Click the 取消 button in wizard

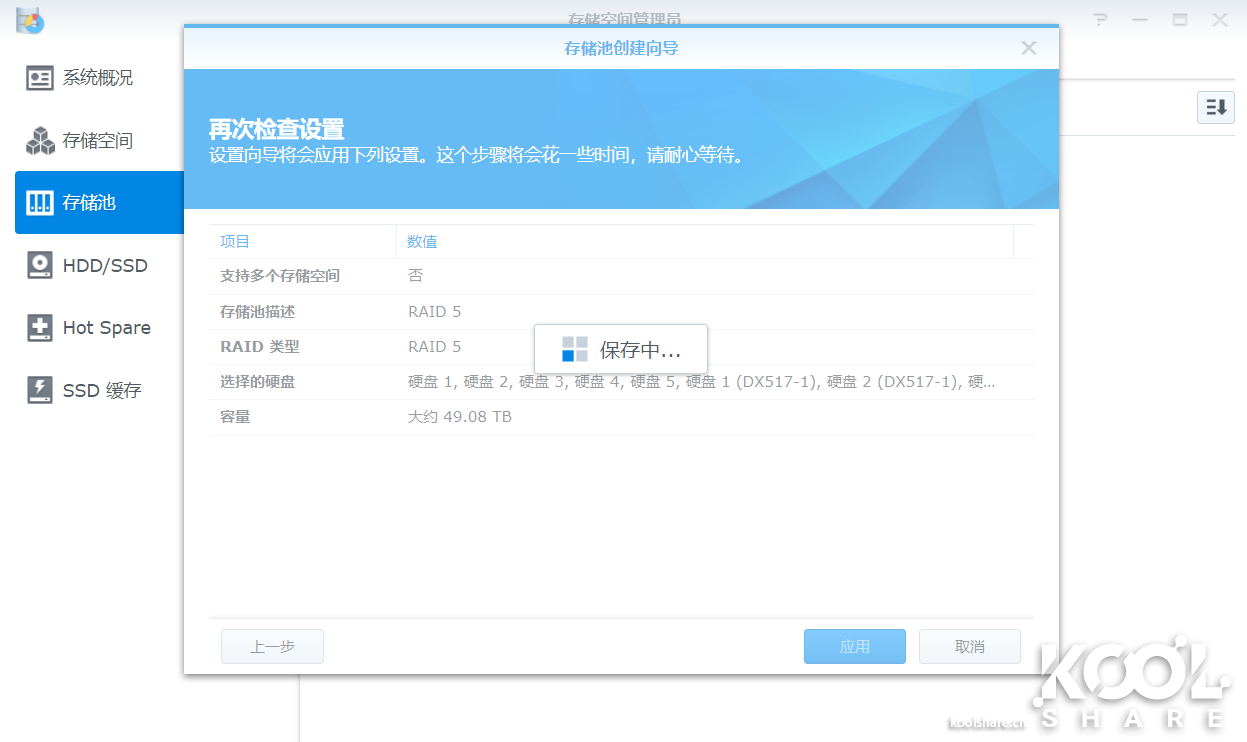[969, 647]
